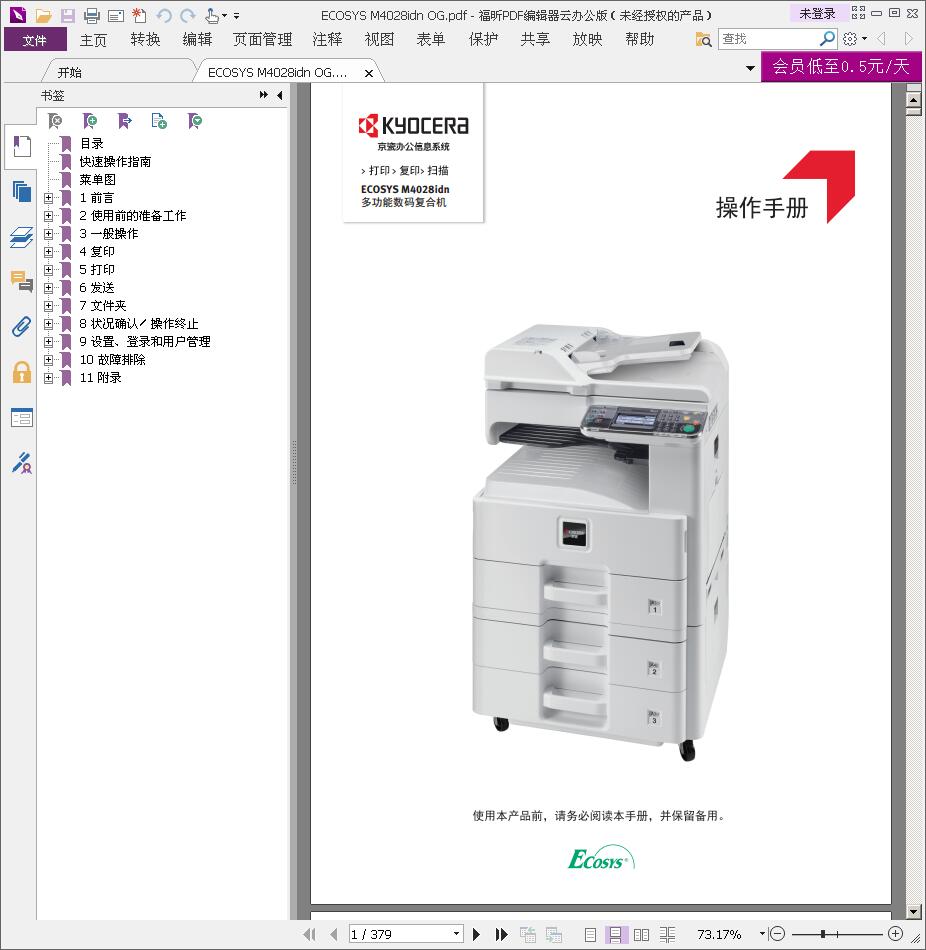Open the Page thumbnails panel icon

22,191
